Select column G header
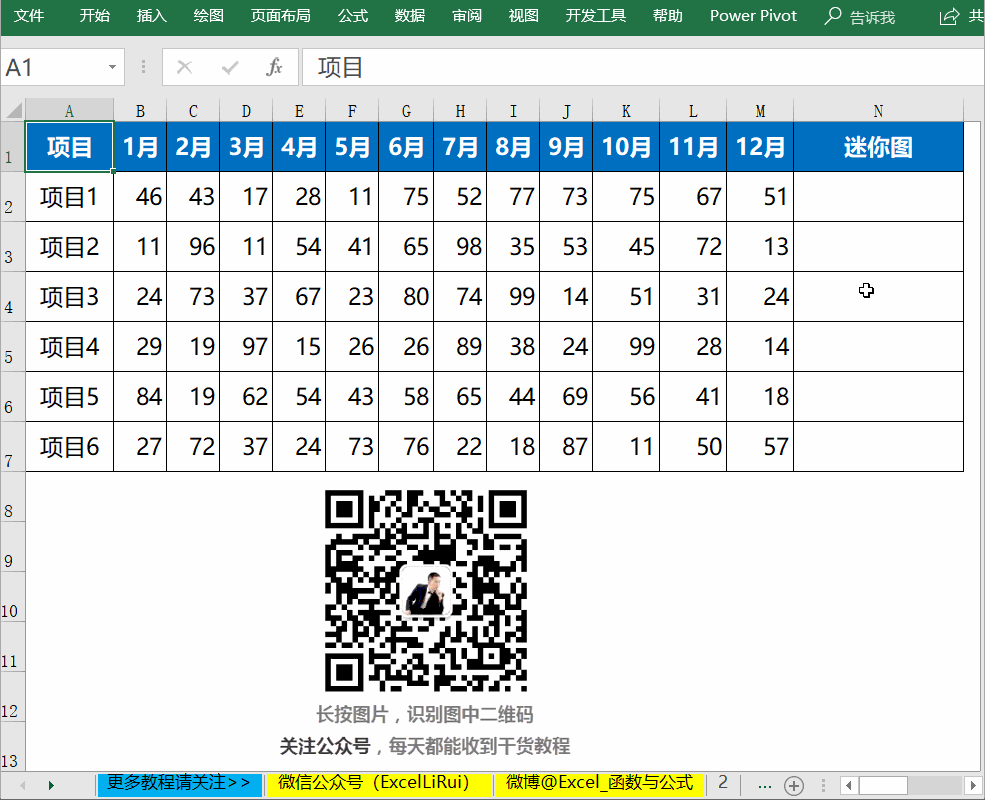 [406, 111]
